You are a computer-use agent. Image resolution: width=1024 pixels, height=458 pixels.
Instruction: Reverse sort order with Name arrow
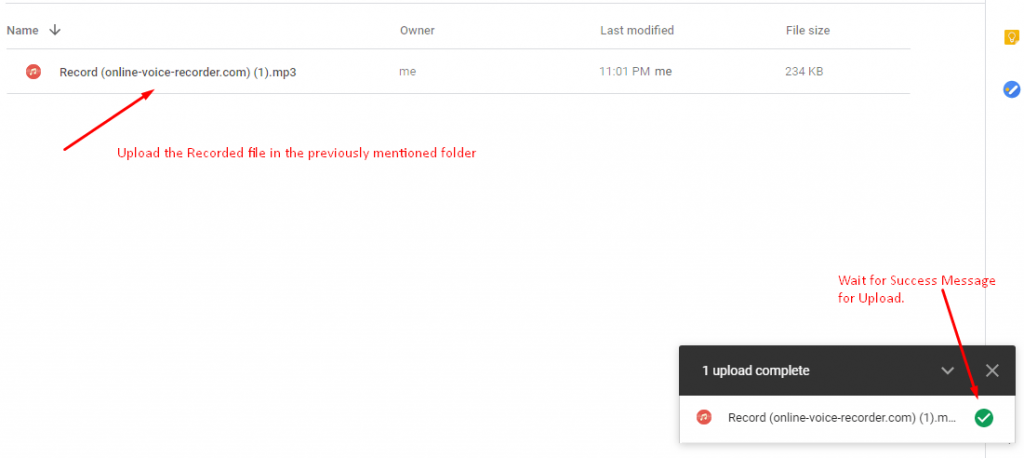[x=55, y=30]
